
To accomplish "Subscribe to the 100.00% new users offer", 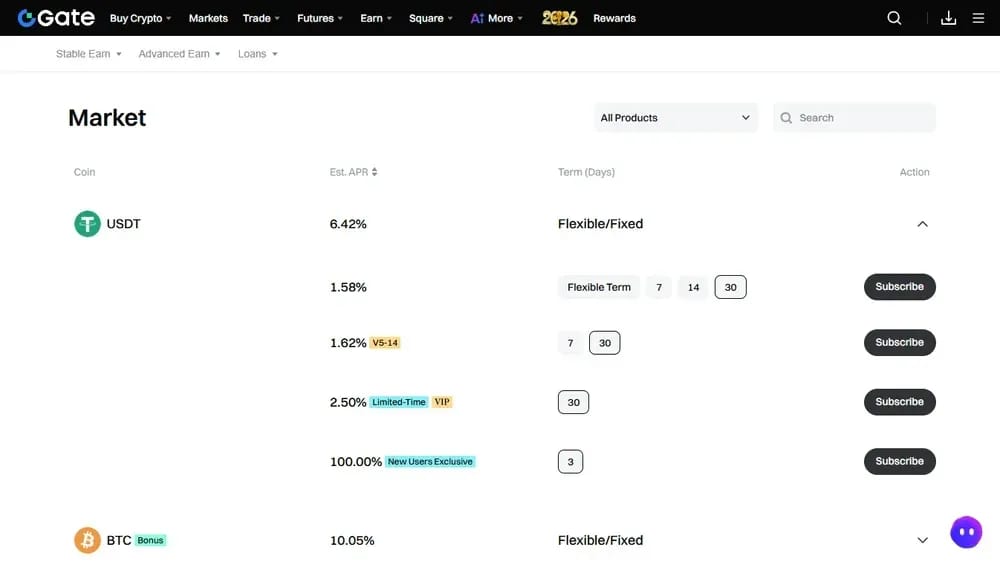I will coord(899,461).
